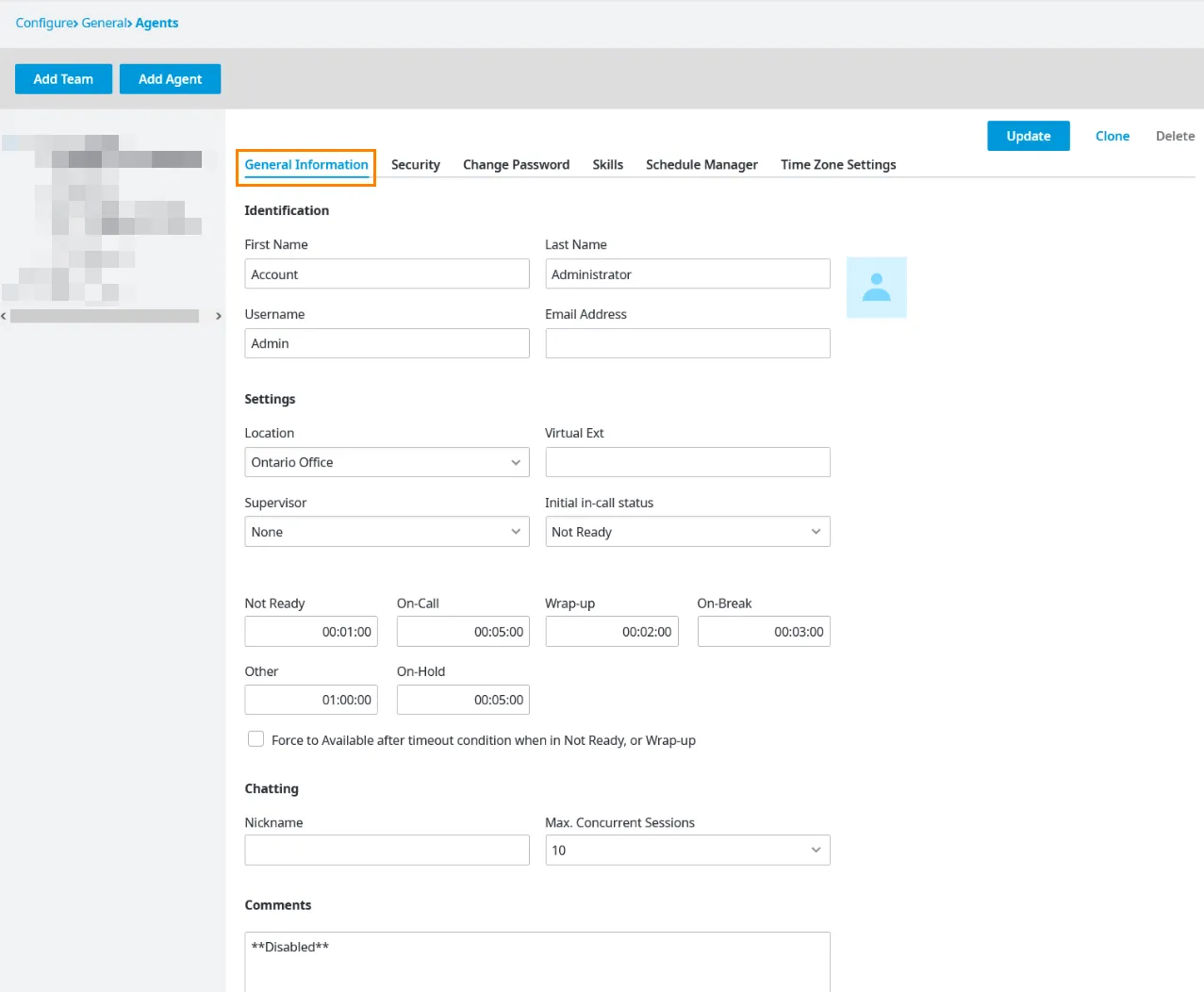Screen dimensions: 1204x992
Task: Go to the Change Password tab
Action: pyautogui.click(x=516, y=165)
